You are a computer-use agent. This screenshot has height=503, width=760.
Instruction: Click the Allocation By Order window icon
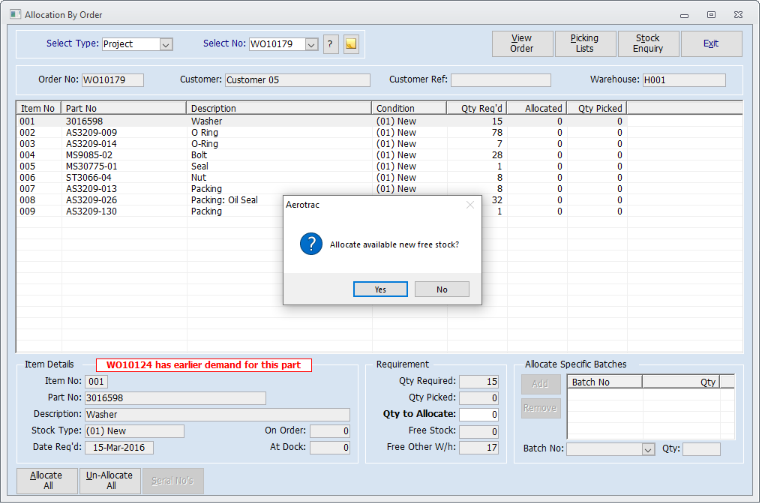[10, 15]
